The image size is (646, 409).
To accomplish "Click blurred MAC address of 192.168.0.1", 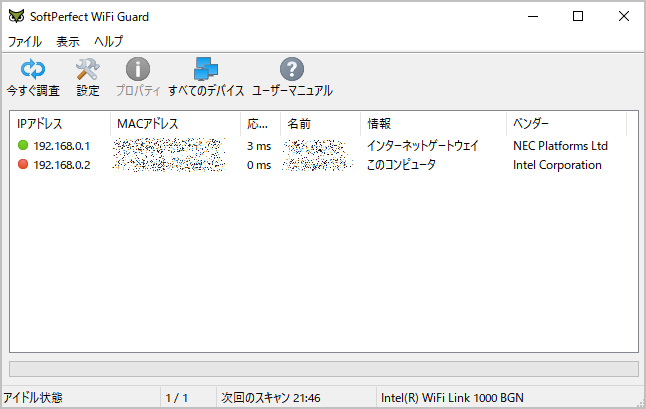I will pos(169,146).
